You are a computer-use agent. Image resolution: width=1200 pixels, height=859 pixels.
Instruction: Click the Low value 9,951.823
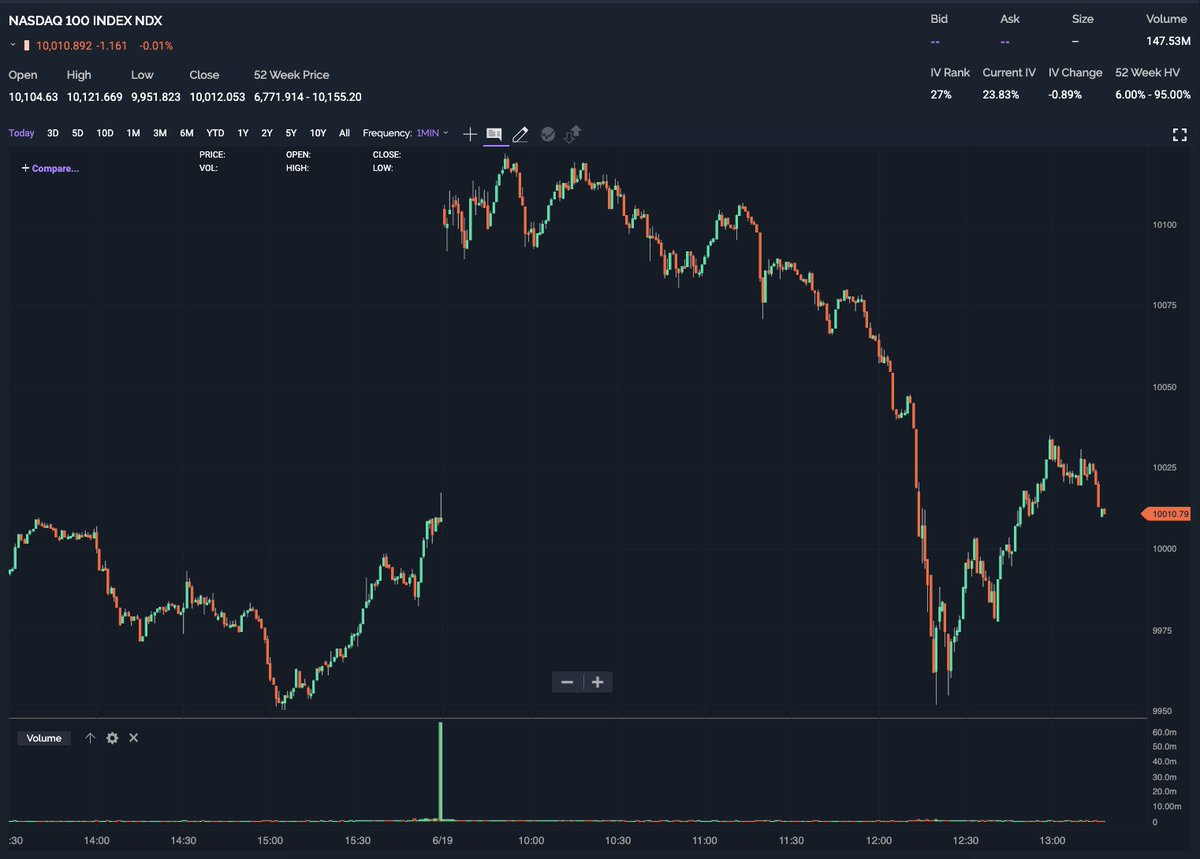click(155, 97)
